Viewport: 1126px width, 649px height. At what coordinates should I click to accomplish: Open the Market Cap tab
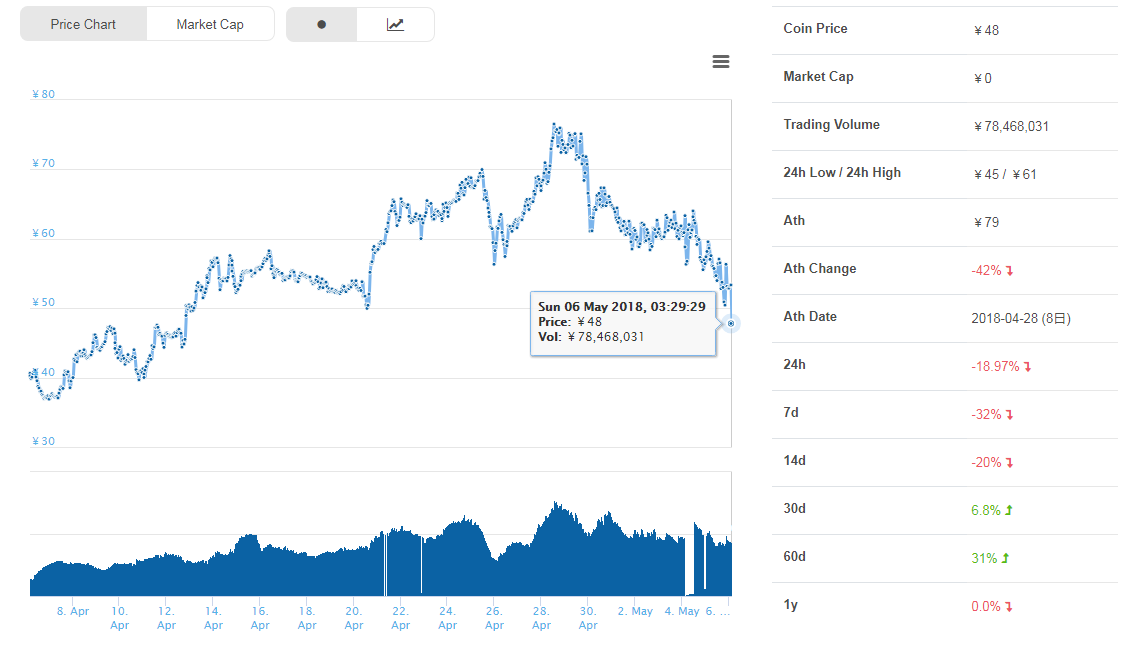(210, 25)
